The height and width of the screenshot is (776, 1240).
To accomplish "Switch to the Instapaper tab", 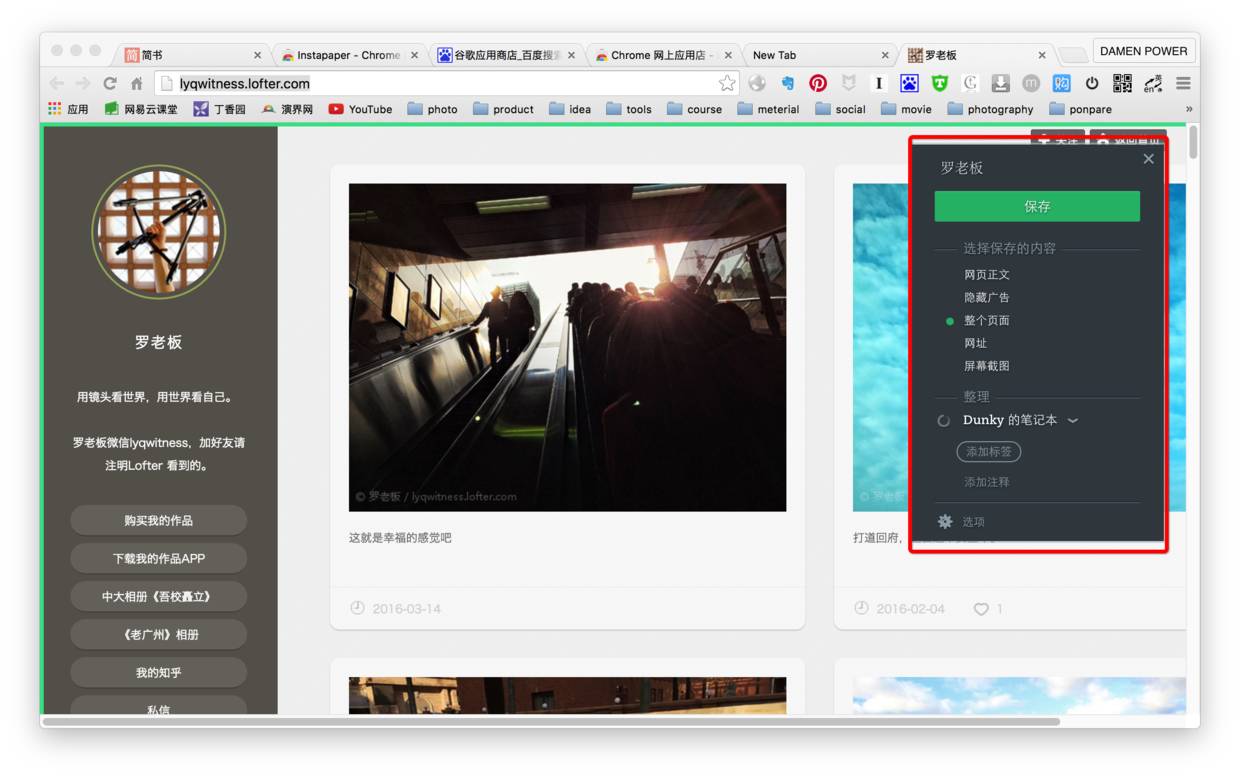I will (x=348, y=55).
